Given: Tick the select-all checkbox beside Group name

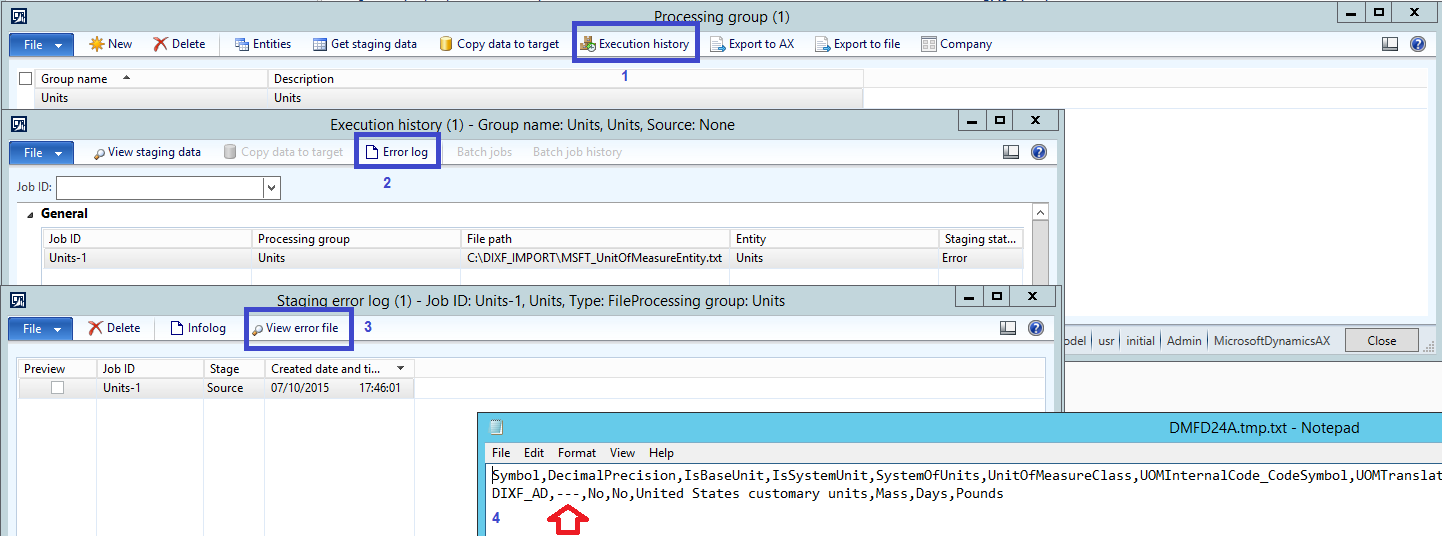Looking at the screenshot, I should pos(26,79).
